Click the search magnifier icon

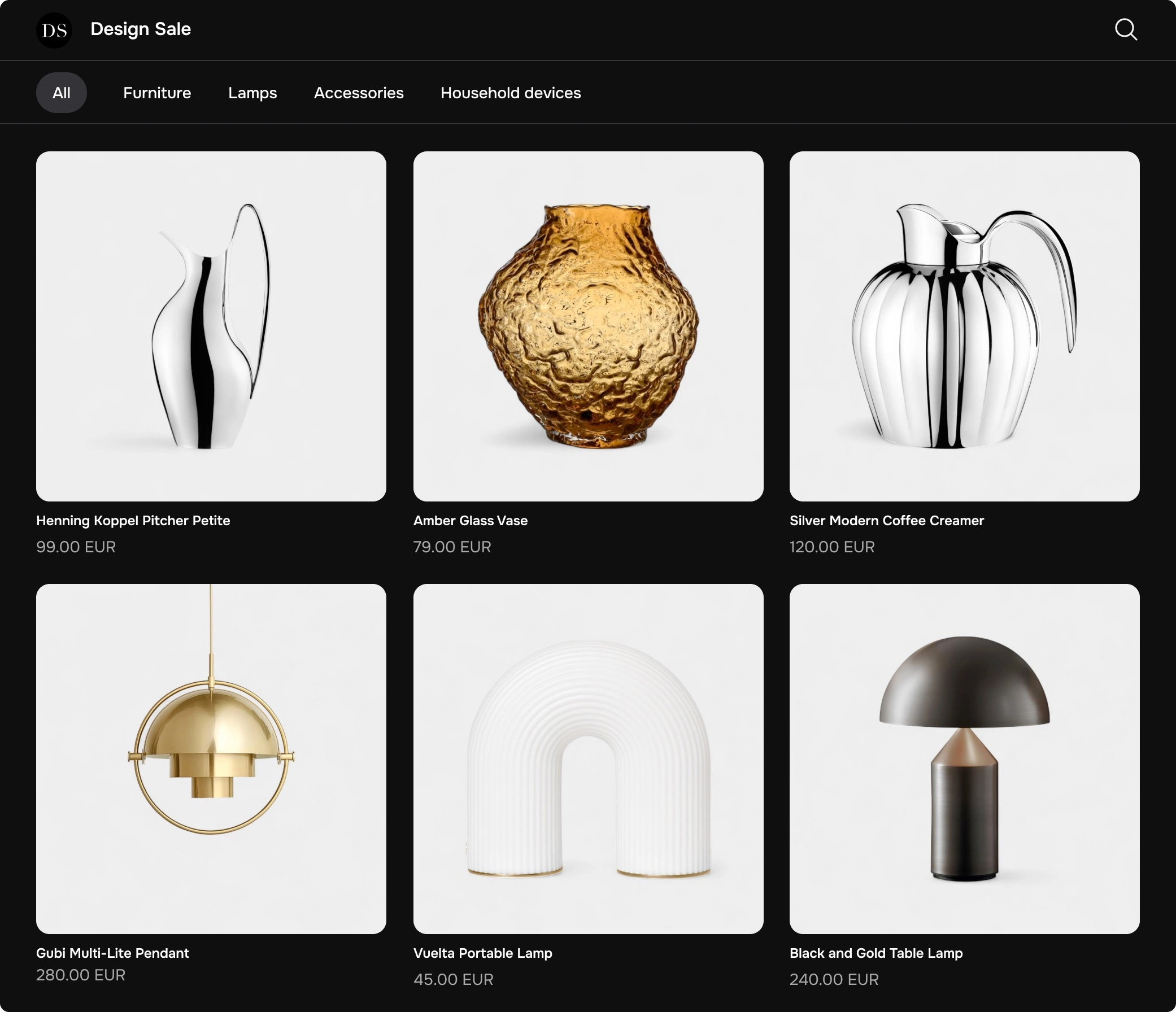pos(1126,29)
